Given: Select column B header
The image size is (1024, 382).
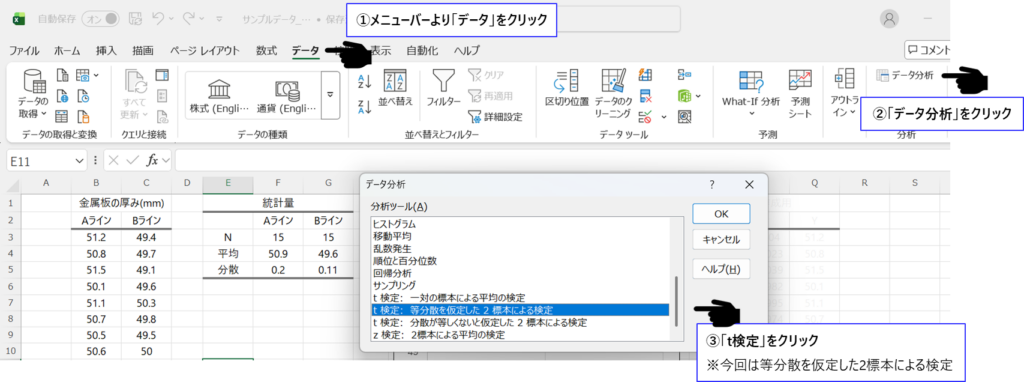Looking at the screenshot, I should click(x=97, y=184).
